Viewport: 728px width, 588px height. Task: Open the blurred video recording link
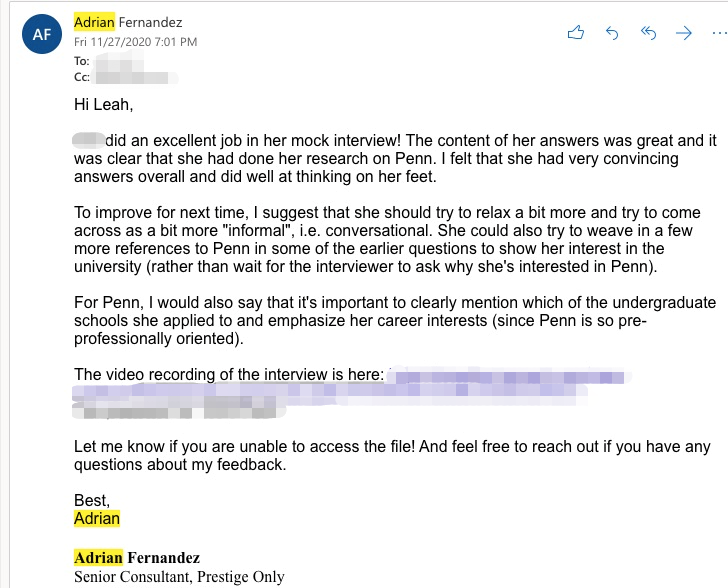509,375
